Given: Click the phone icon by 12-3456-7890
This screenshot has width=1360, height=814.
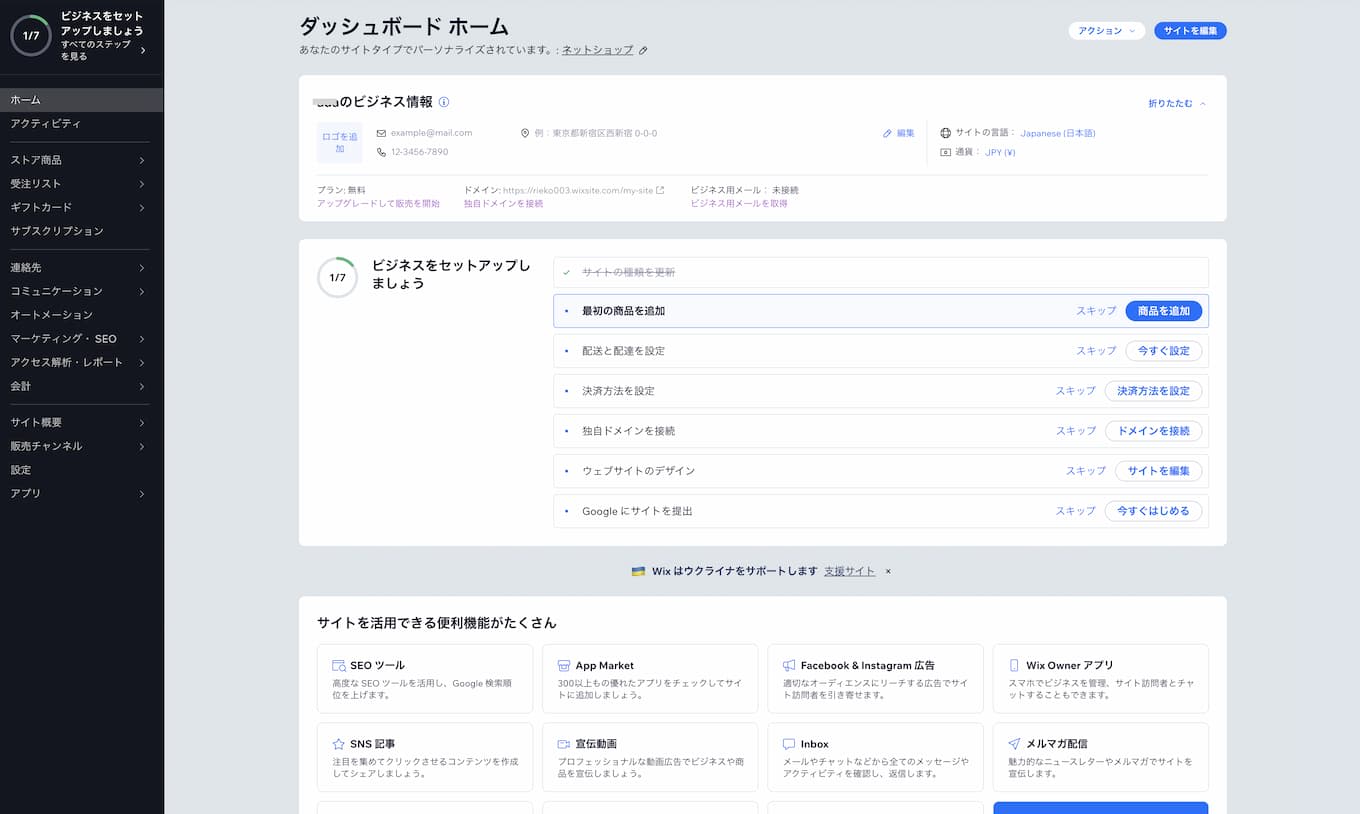Looking at the screenshot, I should point(381,152).
